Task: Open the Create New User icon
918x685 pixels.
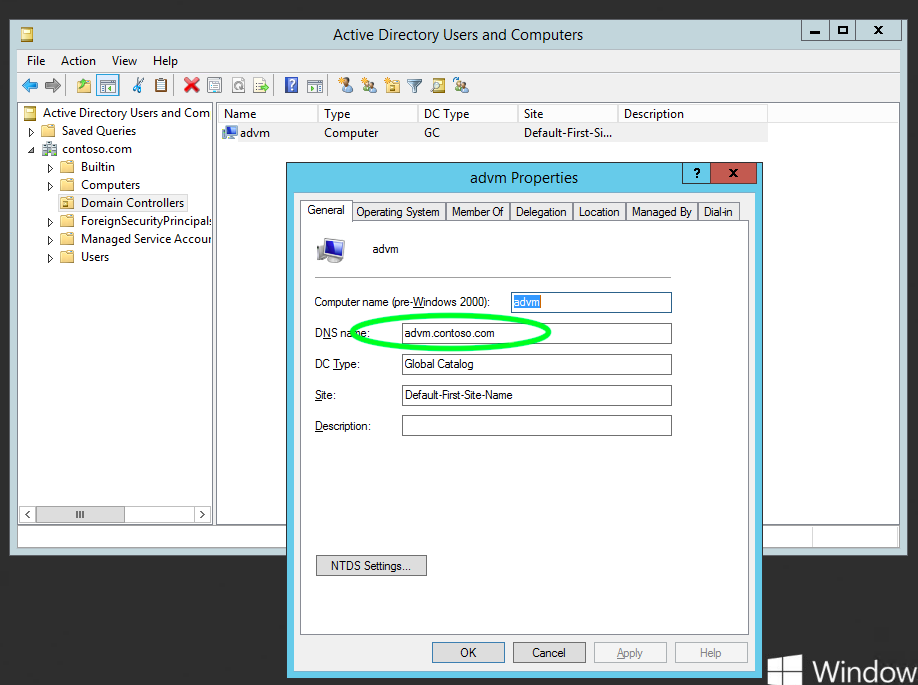Action: click(346, 85)
